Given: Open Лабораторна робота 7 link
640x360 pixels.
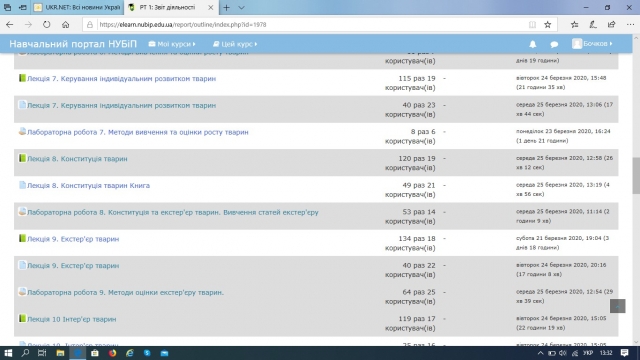Looking at the screenshot, I should [x=138, y=132].
